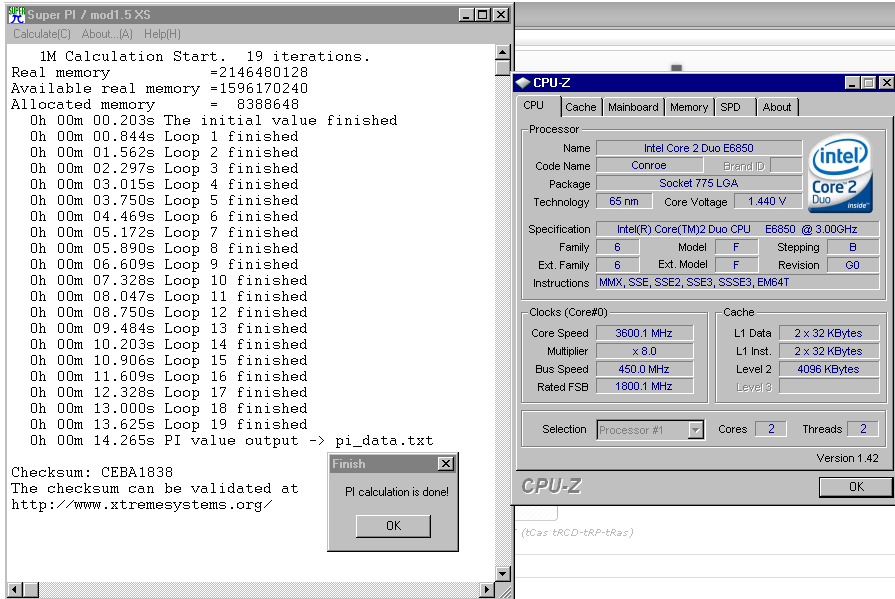Click the L1 Inst. cache value field

coord(828,351)
